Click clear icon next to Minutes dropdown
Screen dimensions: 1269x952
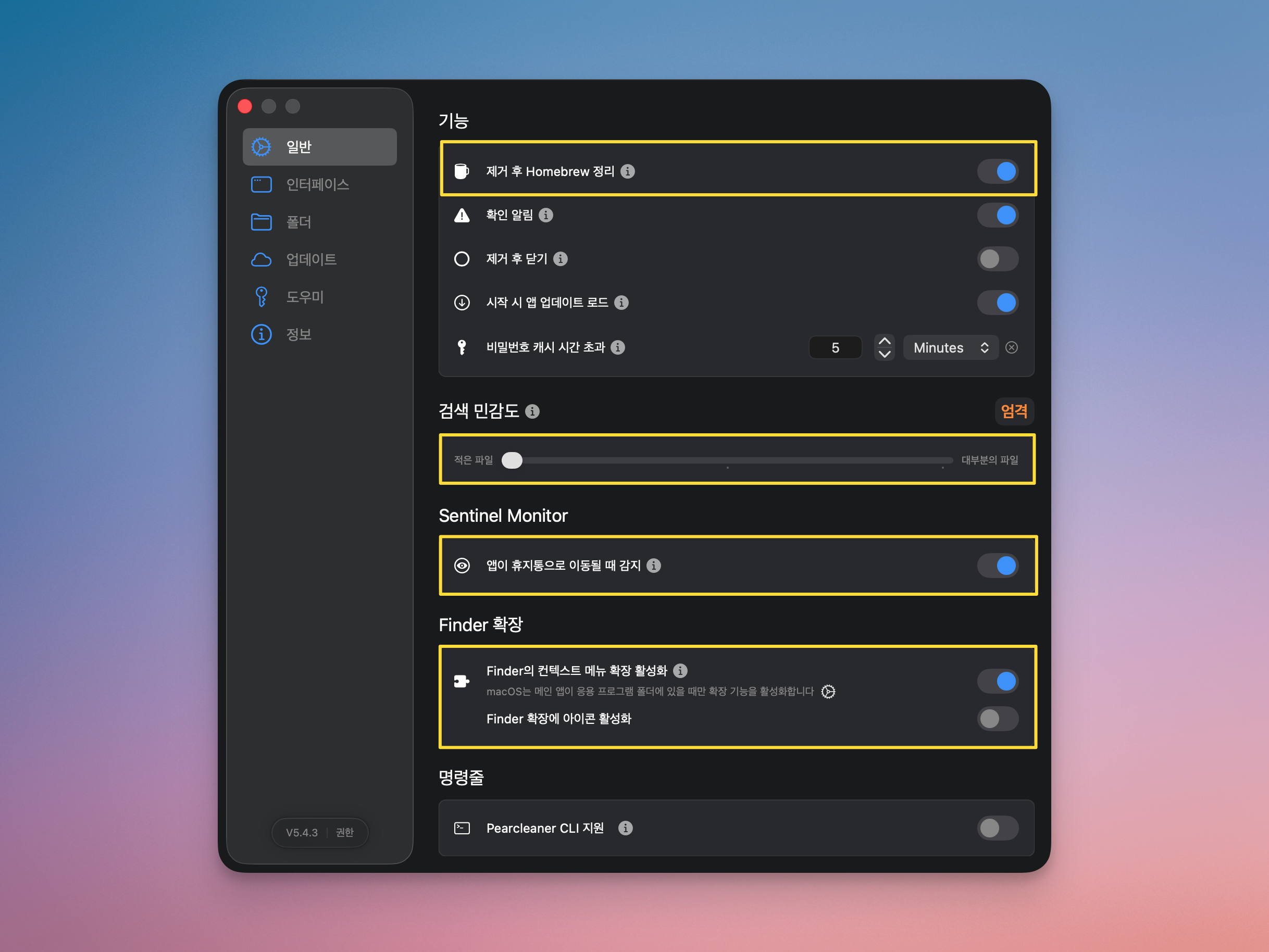[x=1012, y=347]
